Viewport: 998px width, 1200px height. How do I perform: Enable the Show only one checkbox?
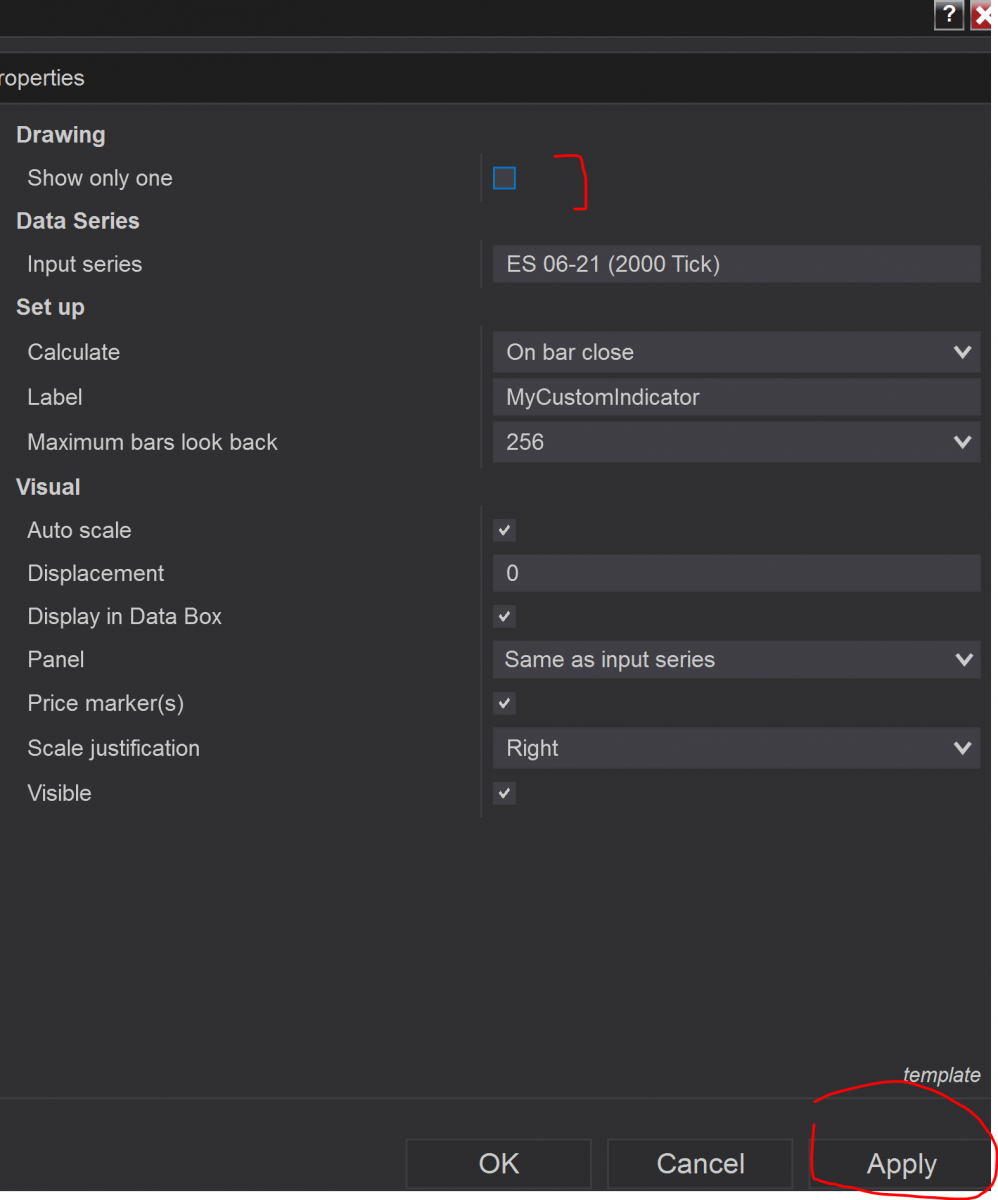[x=504, y=178]
